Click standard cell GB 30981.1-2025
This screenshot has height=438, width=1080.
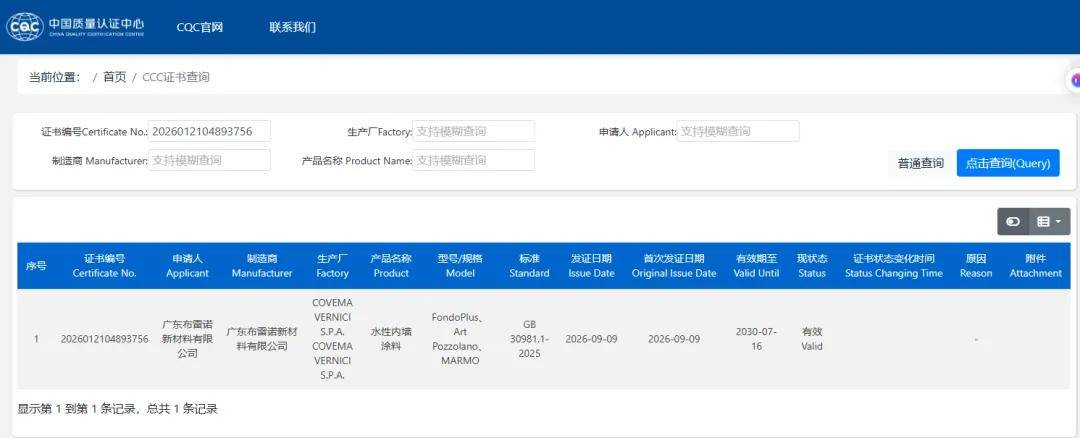529,339
